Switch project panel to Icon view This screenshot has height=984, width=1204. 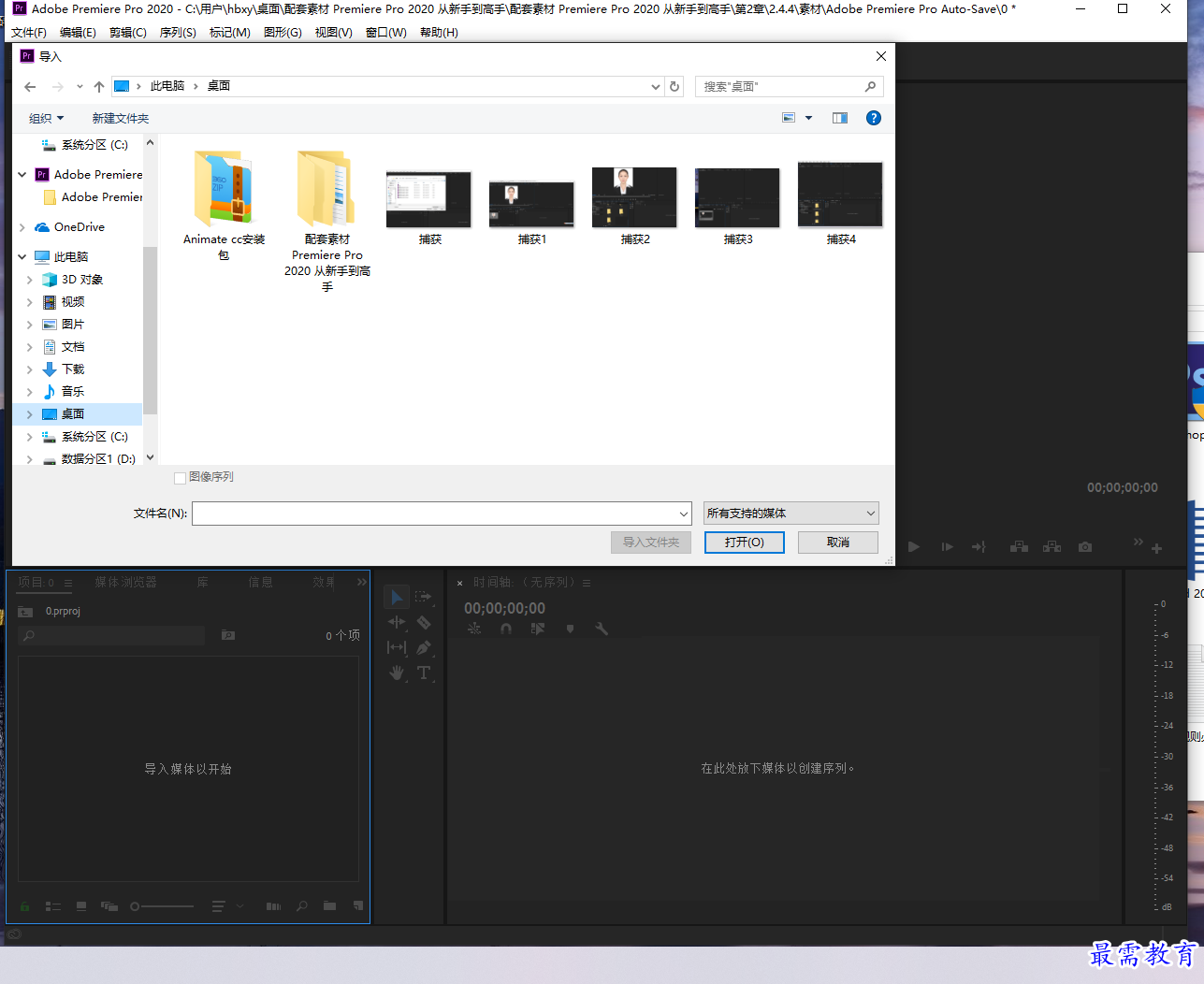pyautogui.click(x=81, y=906)
